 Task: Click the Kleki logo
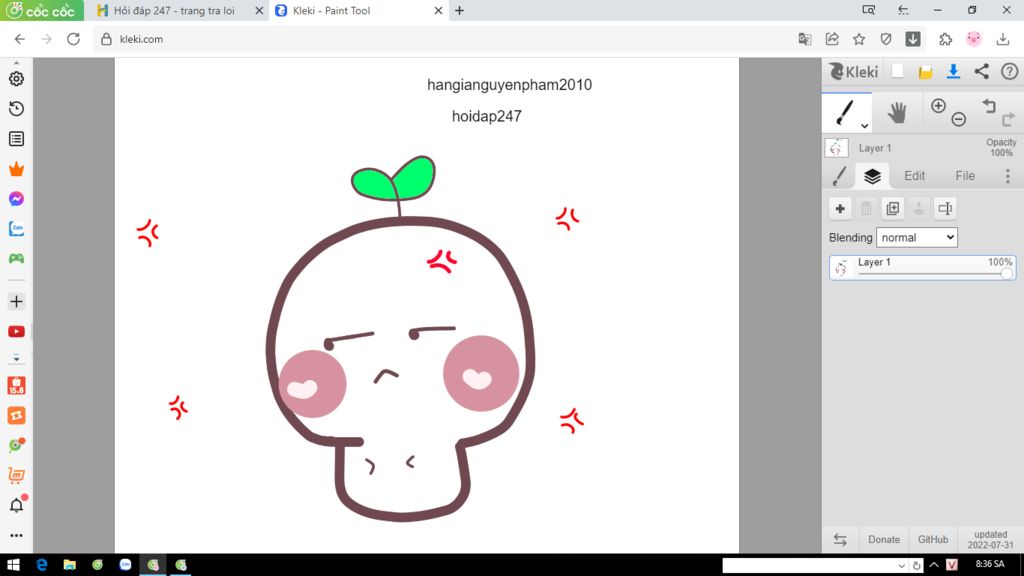click(x=854, y=71)
